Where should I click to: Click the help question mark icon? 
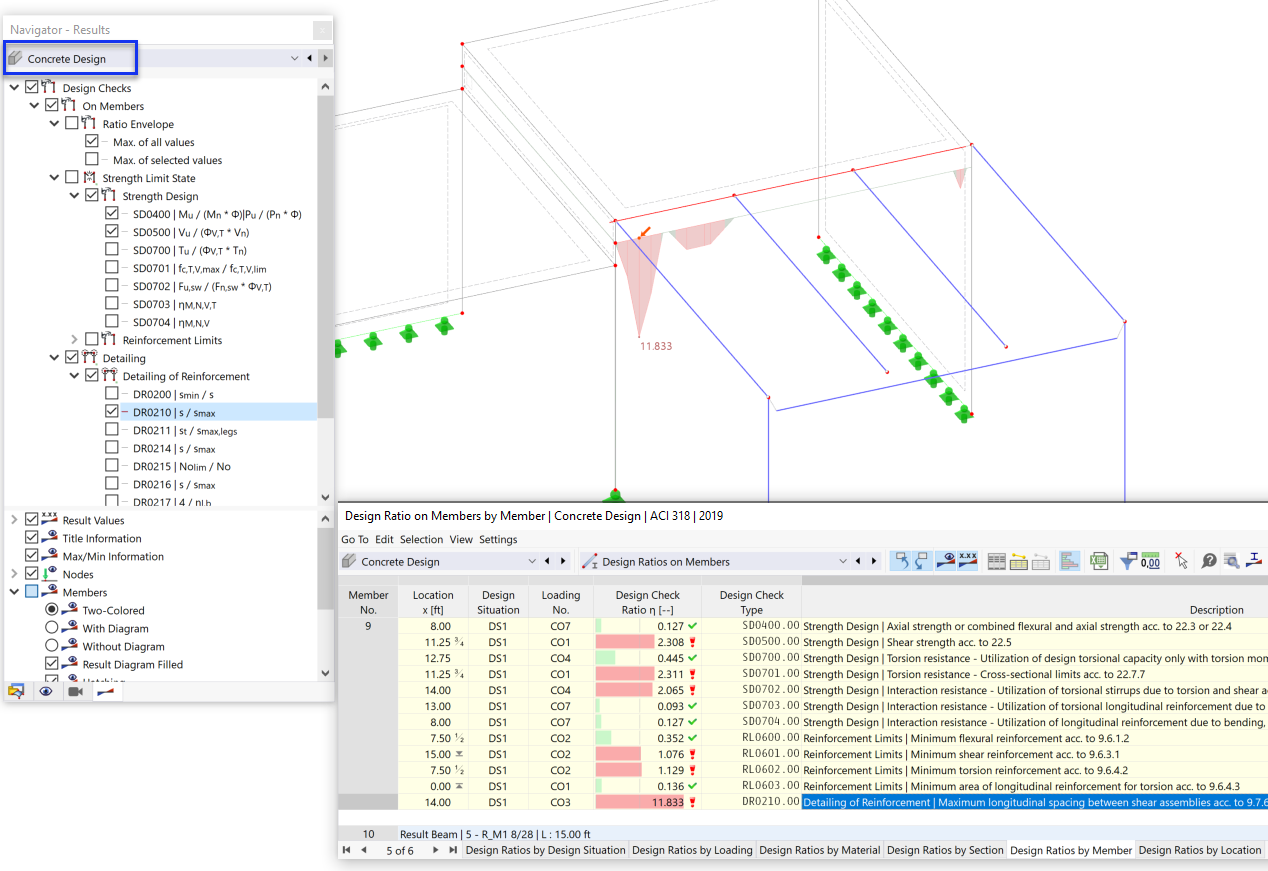pos(1209,561)
